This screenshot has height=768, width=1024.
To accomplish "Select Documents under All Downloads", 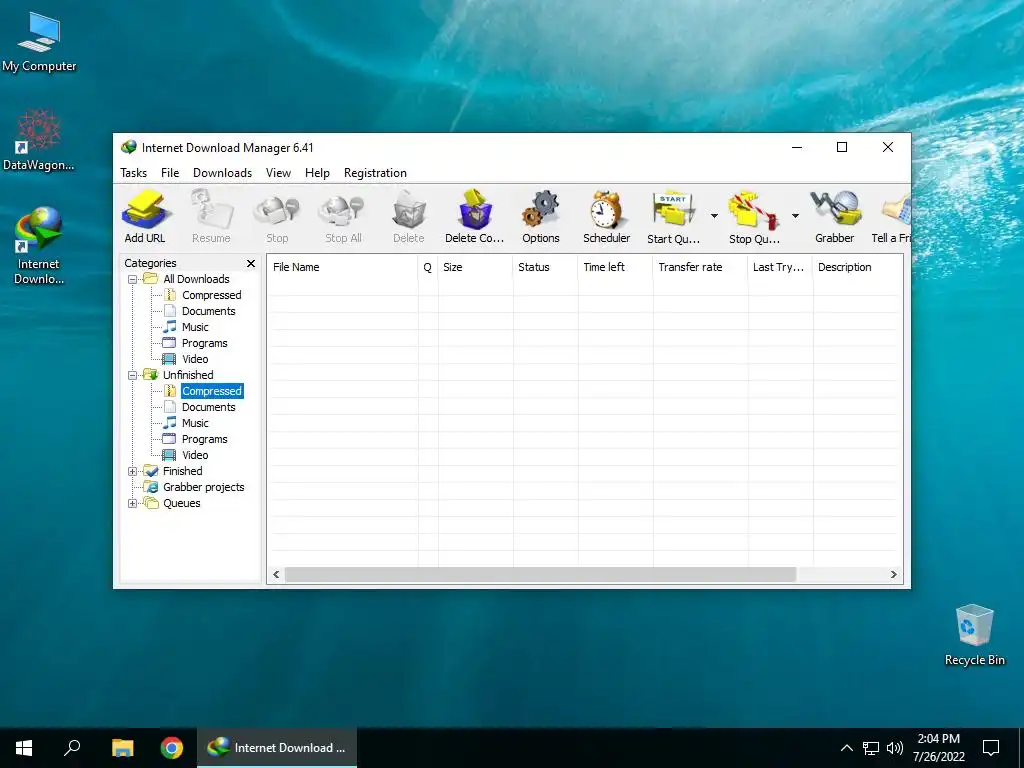I will (208, 312).
